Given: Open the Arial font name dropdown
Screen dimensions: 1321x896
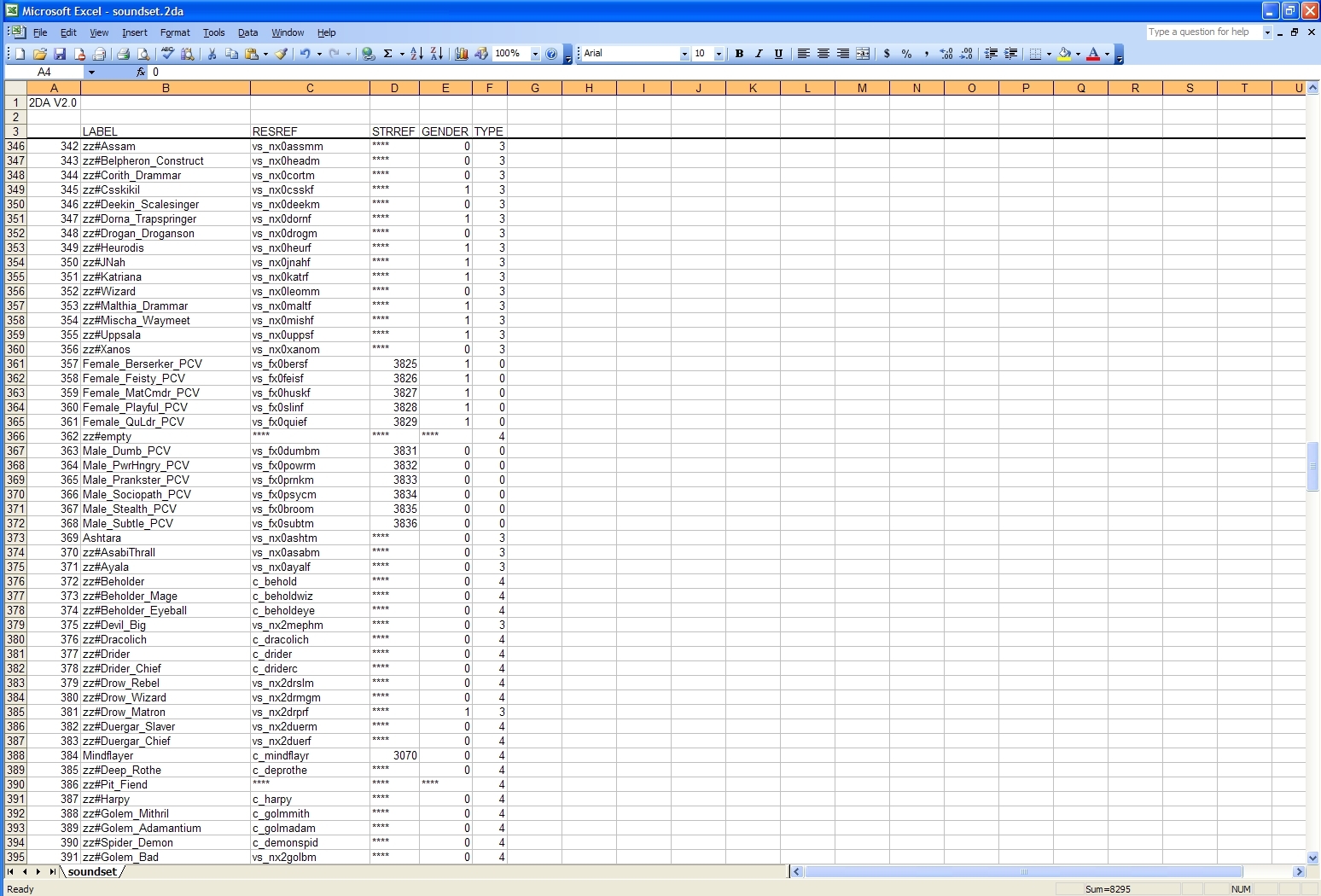Looking at the screenshot, I should (x=684, y=54).
